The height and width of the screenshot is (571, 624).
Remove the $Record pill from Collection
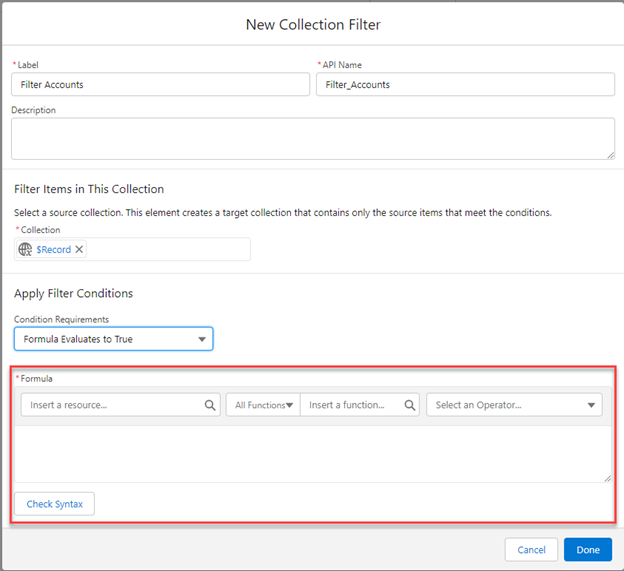pyautogui.click(x=80, y=249)
